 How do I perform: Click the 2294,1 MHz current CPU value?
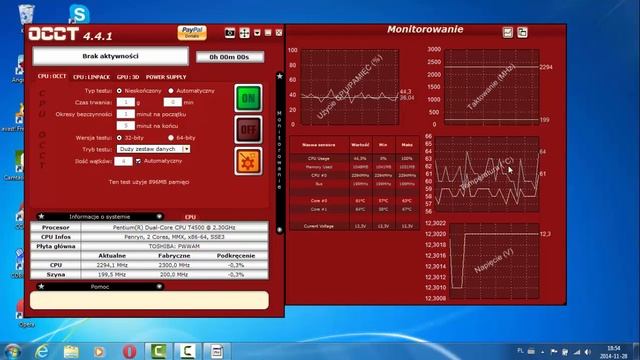coord(112,265)
